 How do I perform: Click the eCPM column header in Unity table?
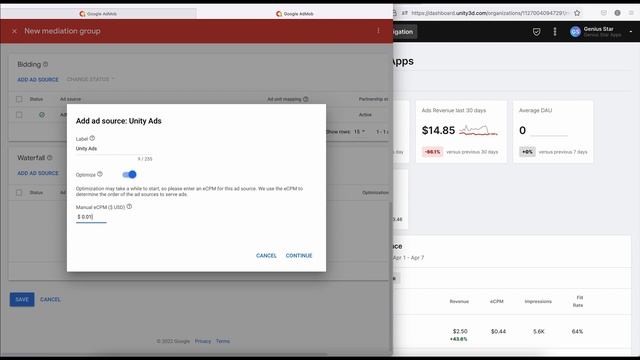[x=497, y=302]
